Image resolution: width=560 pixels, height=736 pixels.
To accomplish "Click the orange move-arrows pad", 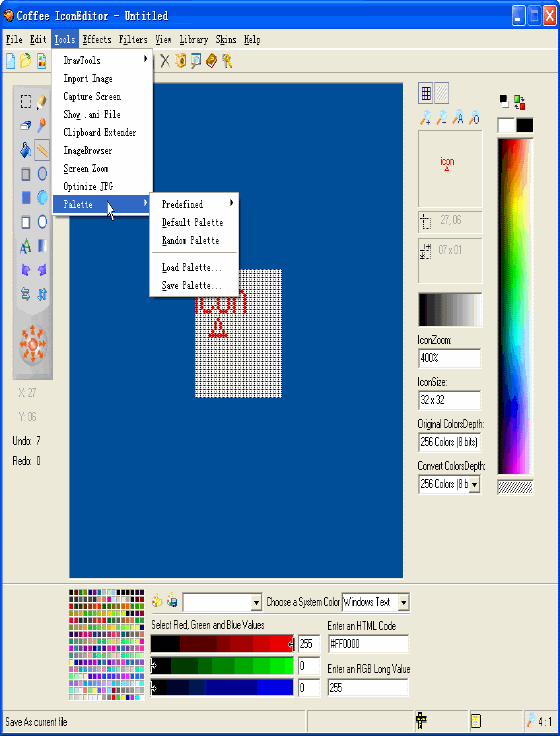I will pos(33,345).
